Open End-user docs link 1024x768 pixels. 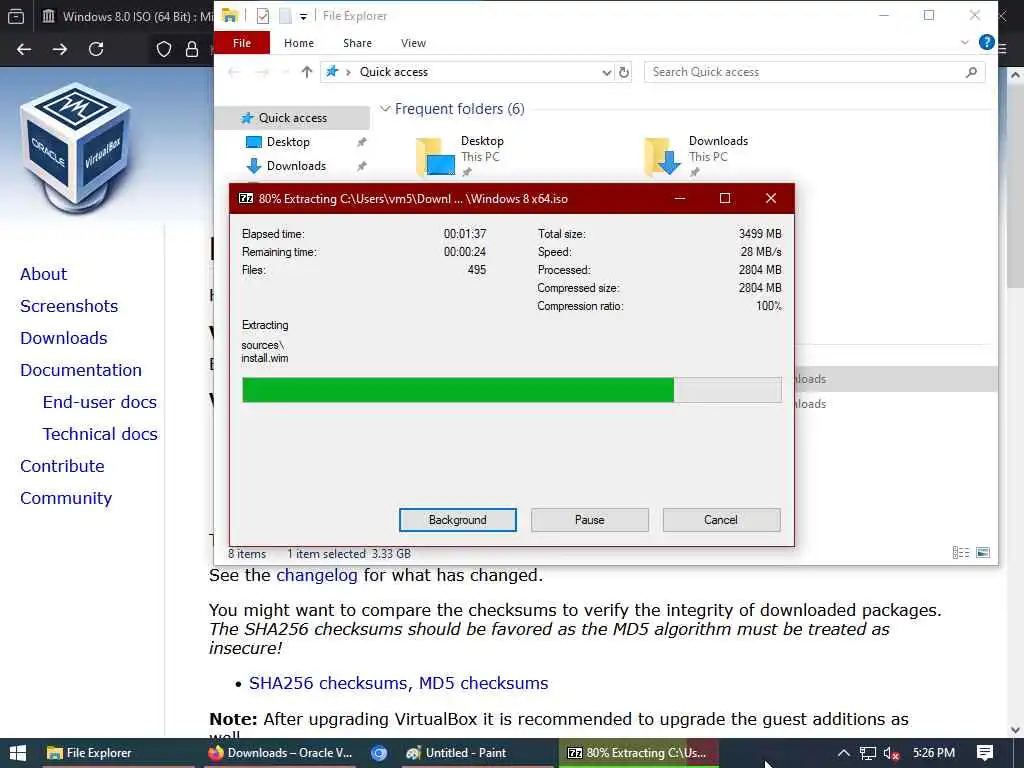[x=99, y=402]
